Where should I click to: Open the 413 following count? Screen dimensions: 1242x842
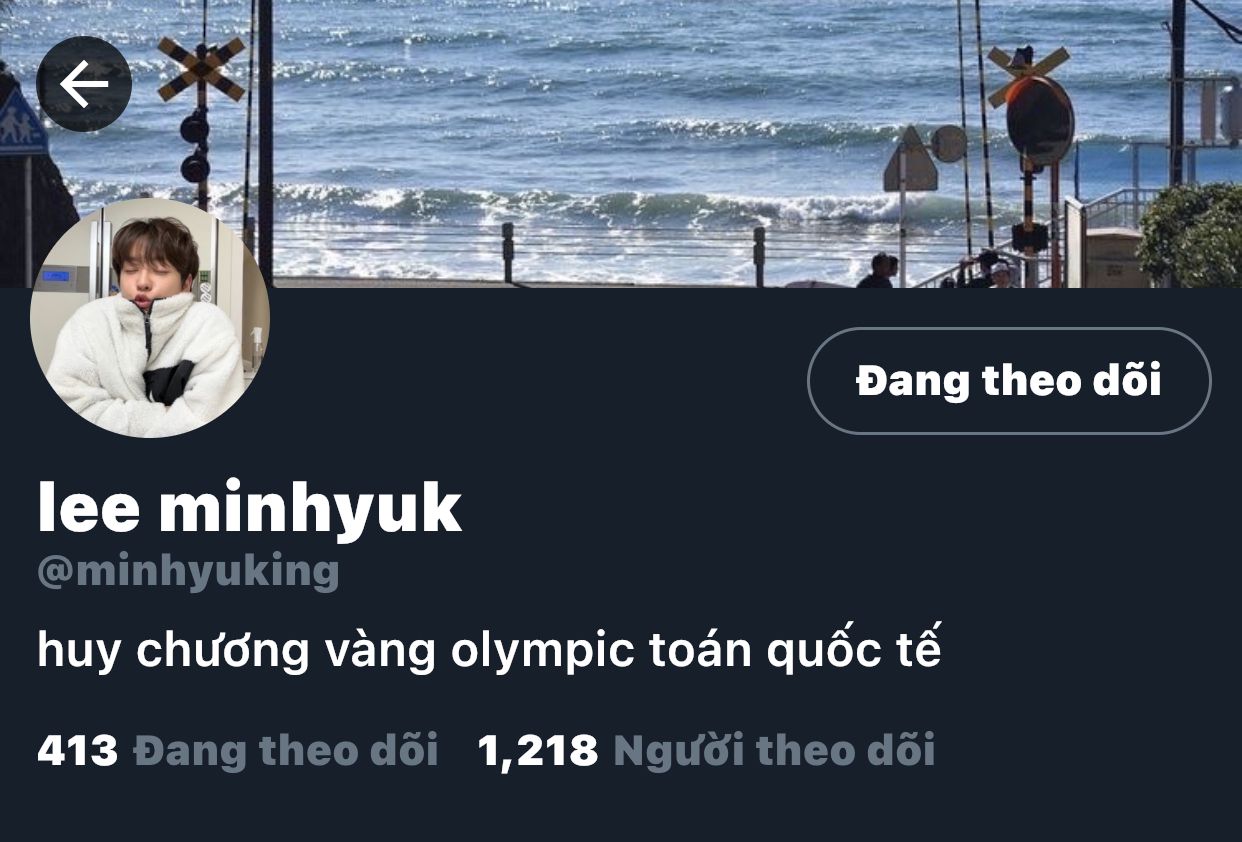[x=77, y=750]
